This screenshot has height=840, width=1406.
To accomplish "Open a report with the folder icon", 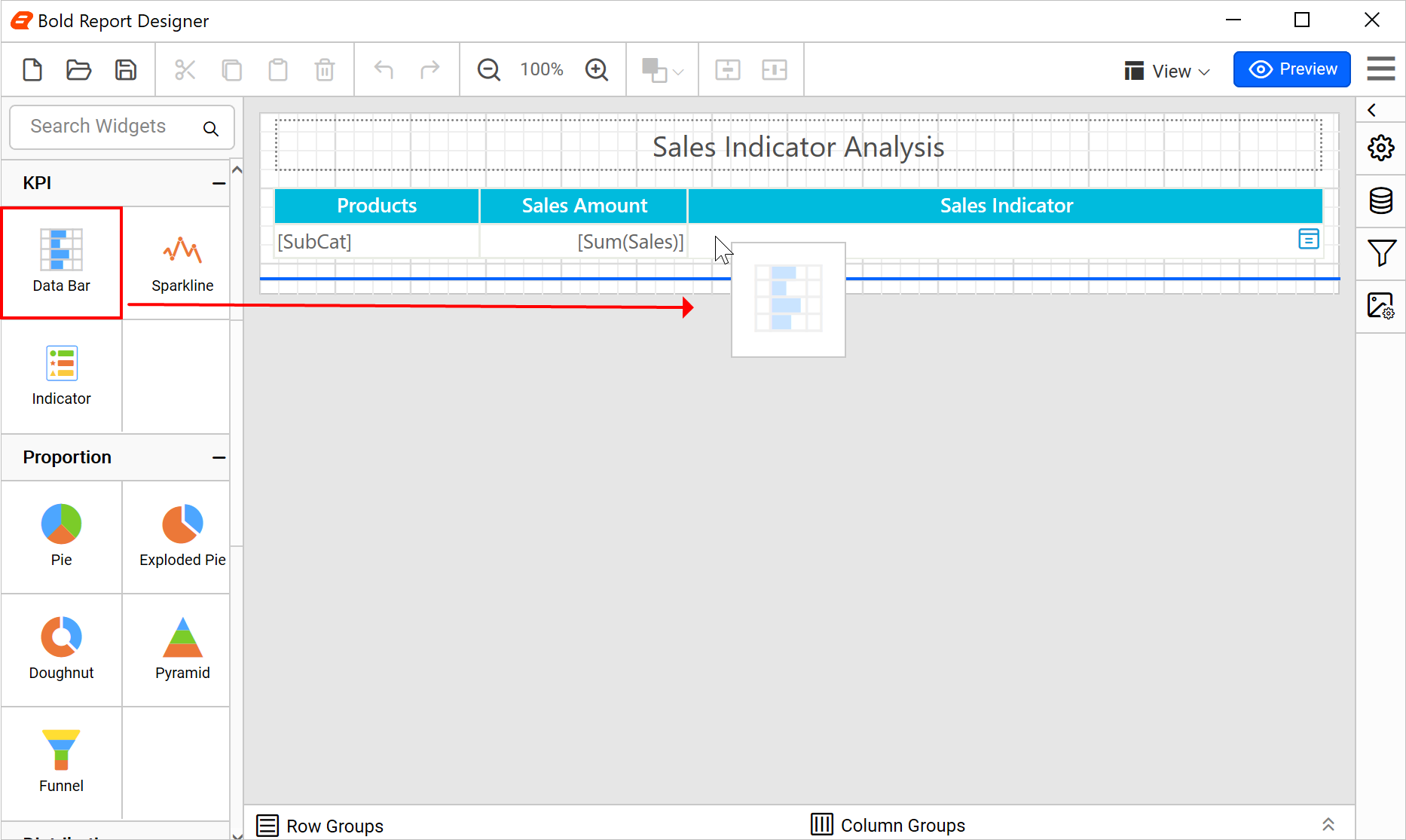I will coord(78,70).
